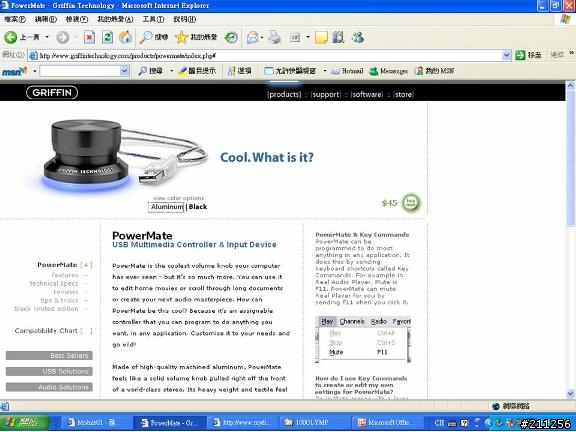This screenshot has width=576, height=432.
Task: Open the Compatibility Chart sidebar link
Action: click(46, 331)
